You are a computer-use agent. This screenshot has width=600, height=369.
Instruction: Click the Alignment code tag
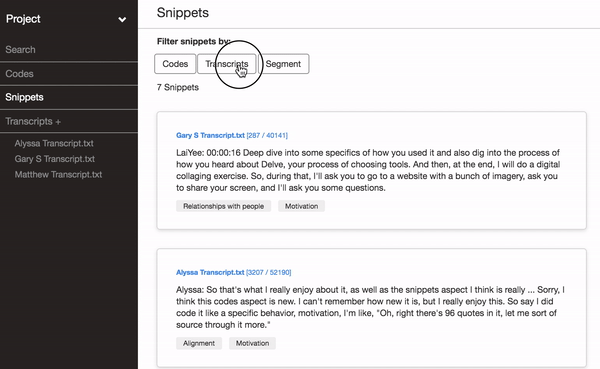click(x=199, y=343)
